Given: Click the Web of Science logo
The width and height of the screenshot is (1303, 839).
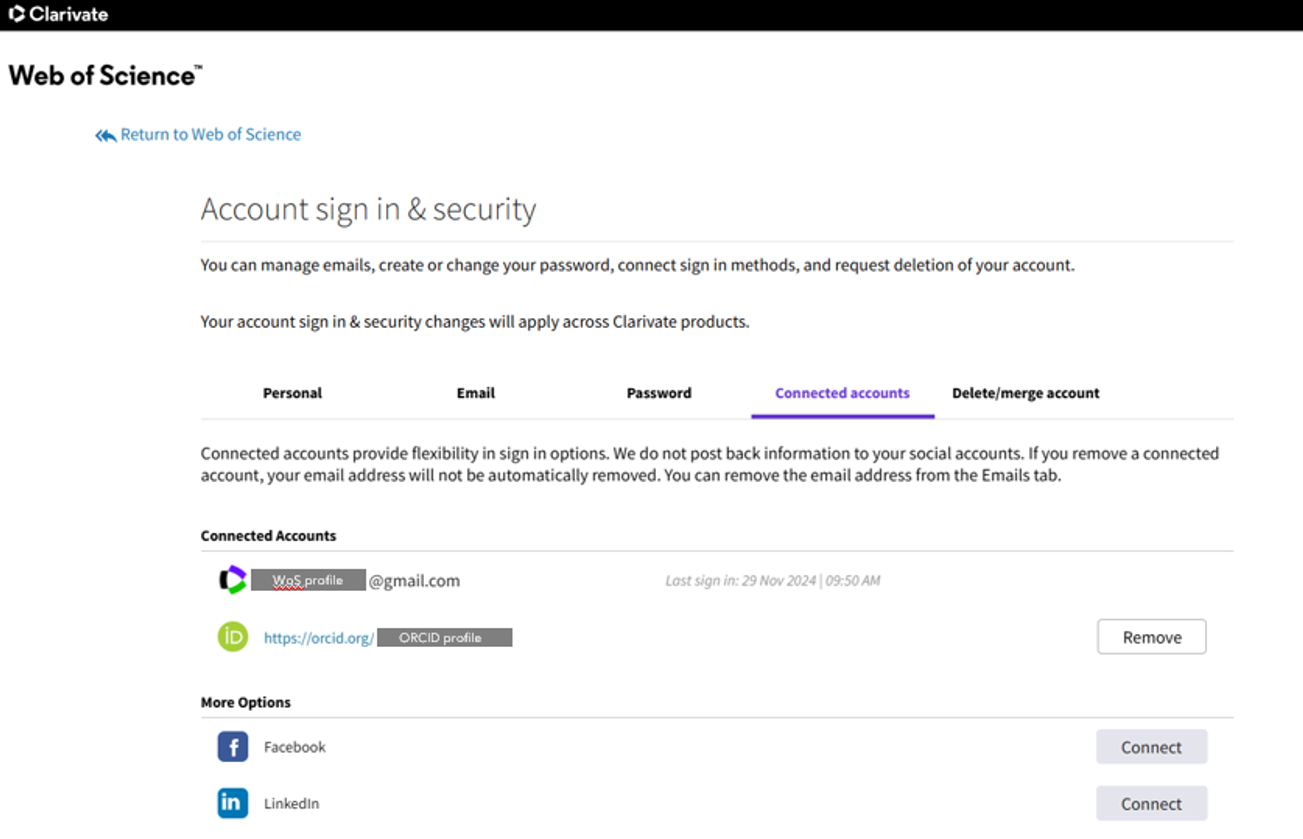Looking at the screenshot, I should pyautogui.click(x=105, y=75).
